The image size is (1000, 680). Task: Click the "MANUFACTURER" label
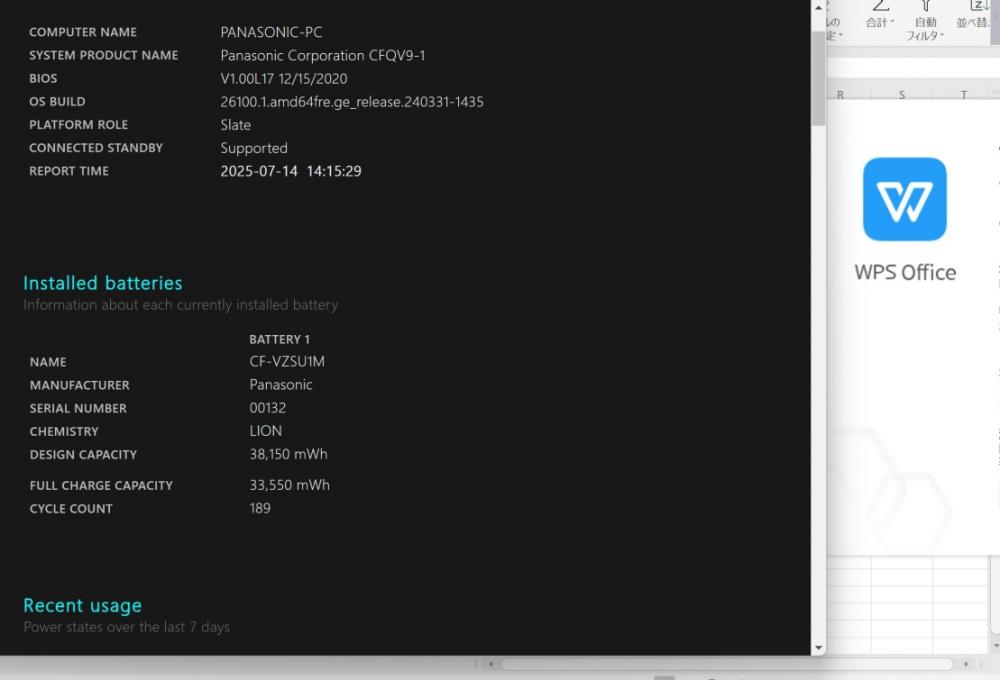tap(80, 385)
